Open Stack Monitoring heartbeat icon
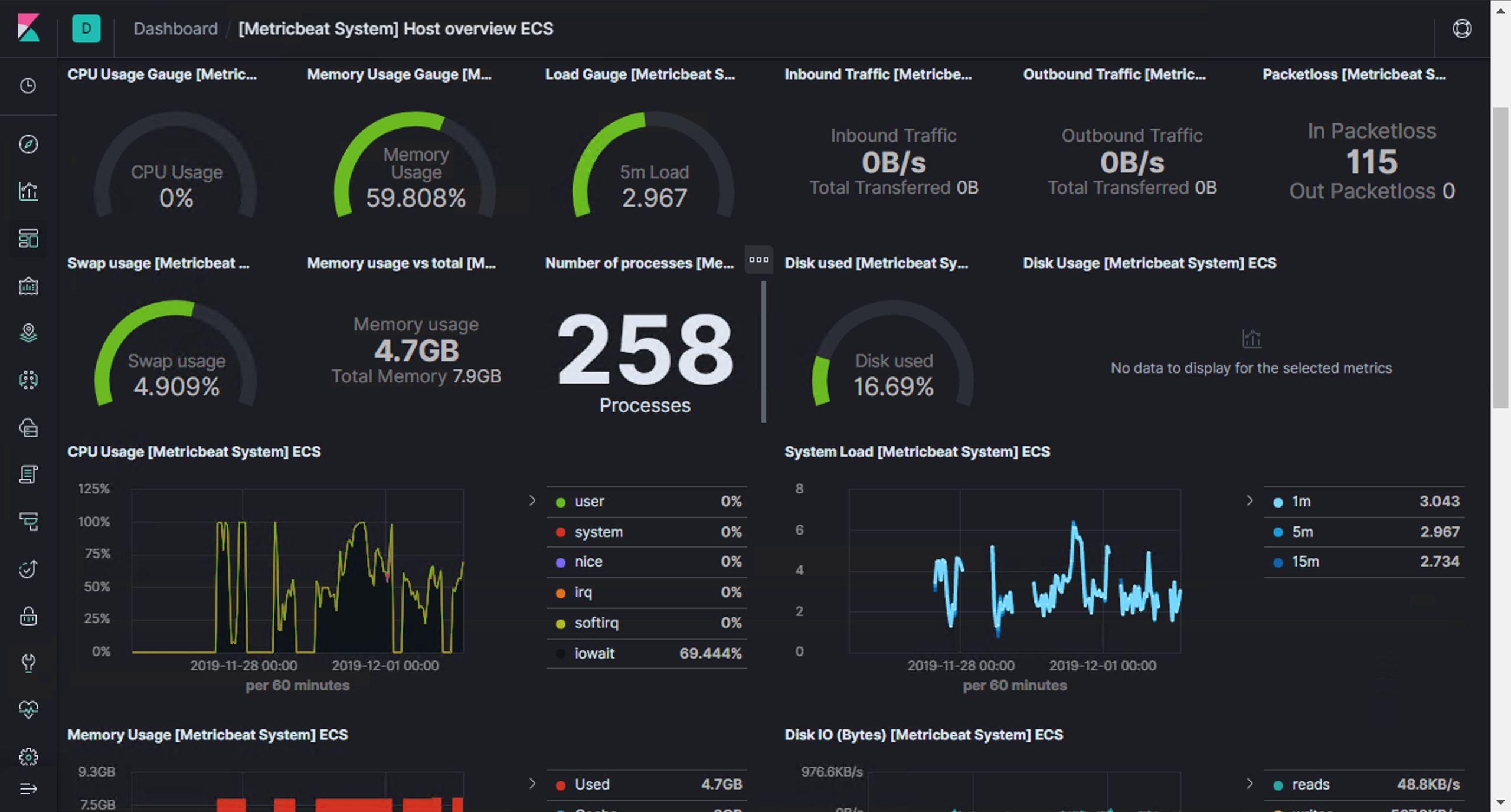Screen dimensions: 1511x812 click(x=28, y=709)
